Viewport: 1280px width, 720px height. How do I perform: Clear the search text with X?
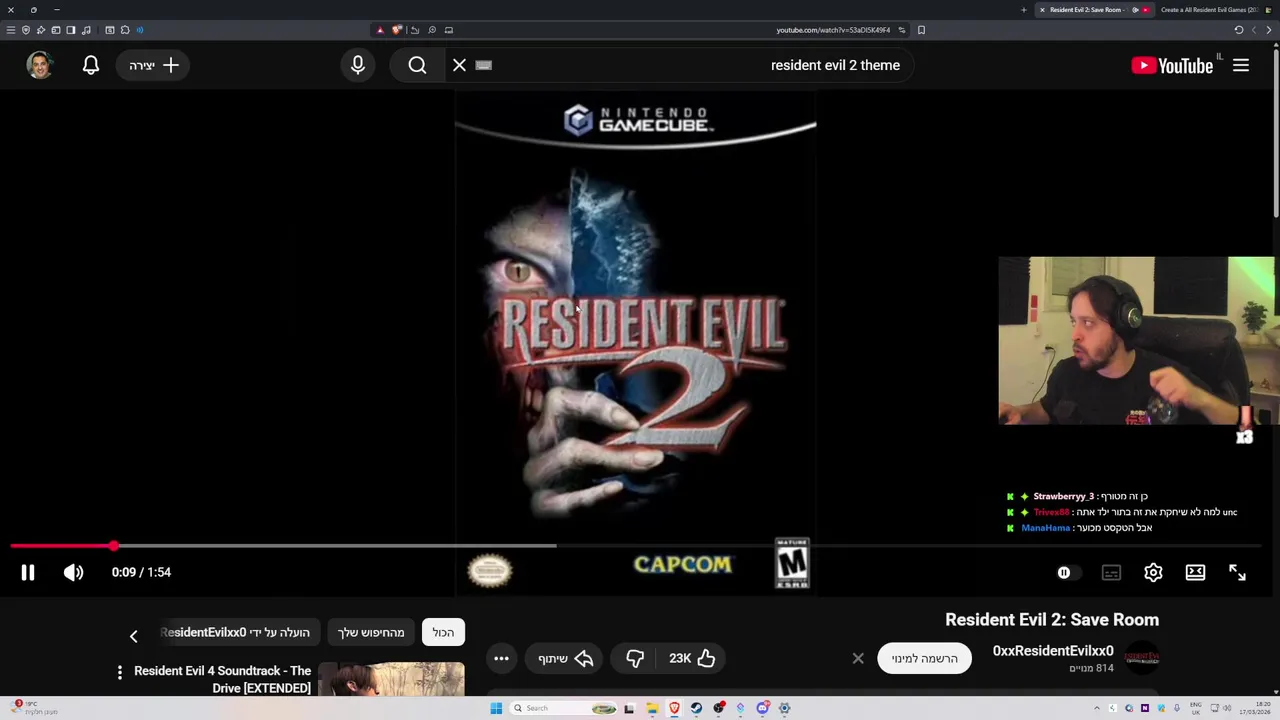459,65
